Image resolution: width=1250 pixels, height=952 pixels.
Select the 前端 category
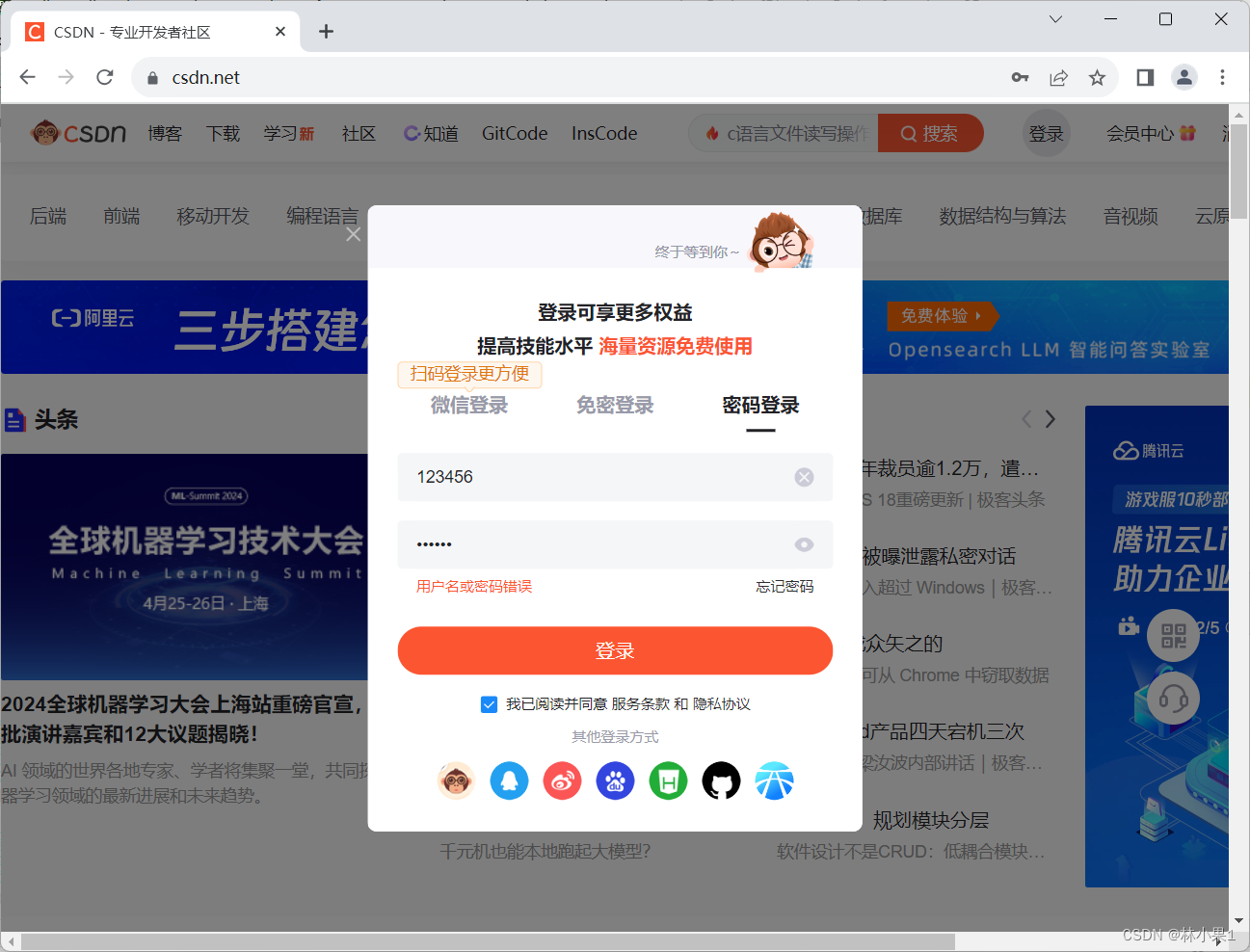(121, 216)
